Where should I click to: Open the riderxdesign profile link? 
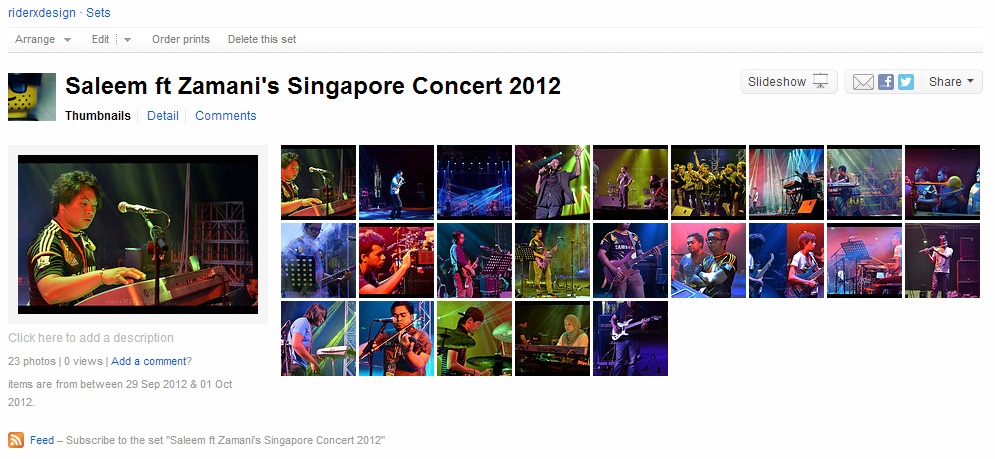42,13
